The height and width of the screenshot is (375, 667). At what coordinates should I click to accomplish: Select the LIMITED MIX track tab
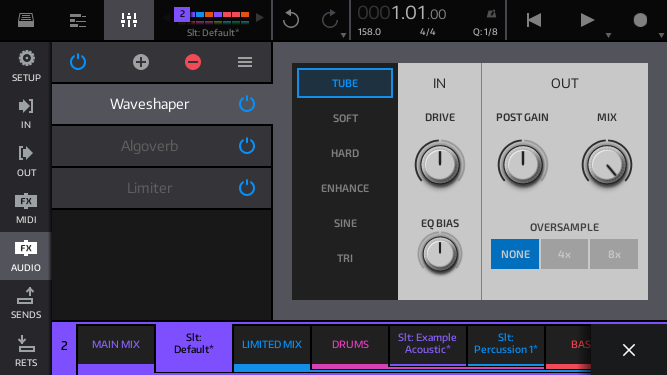272,344
